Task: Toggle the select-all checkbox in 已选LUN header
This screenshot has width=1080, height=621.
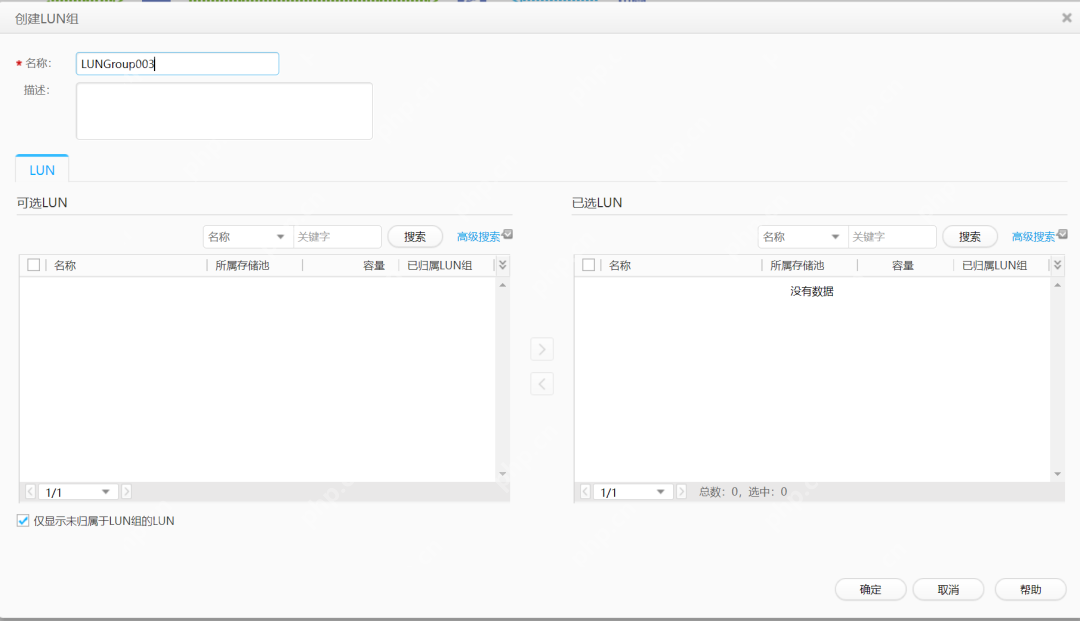Action: pyautogui.click(x=589, y=264)
